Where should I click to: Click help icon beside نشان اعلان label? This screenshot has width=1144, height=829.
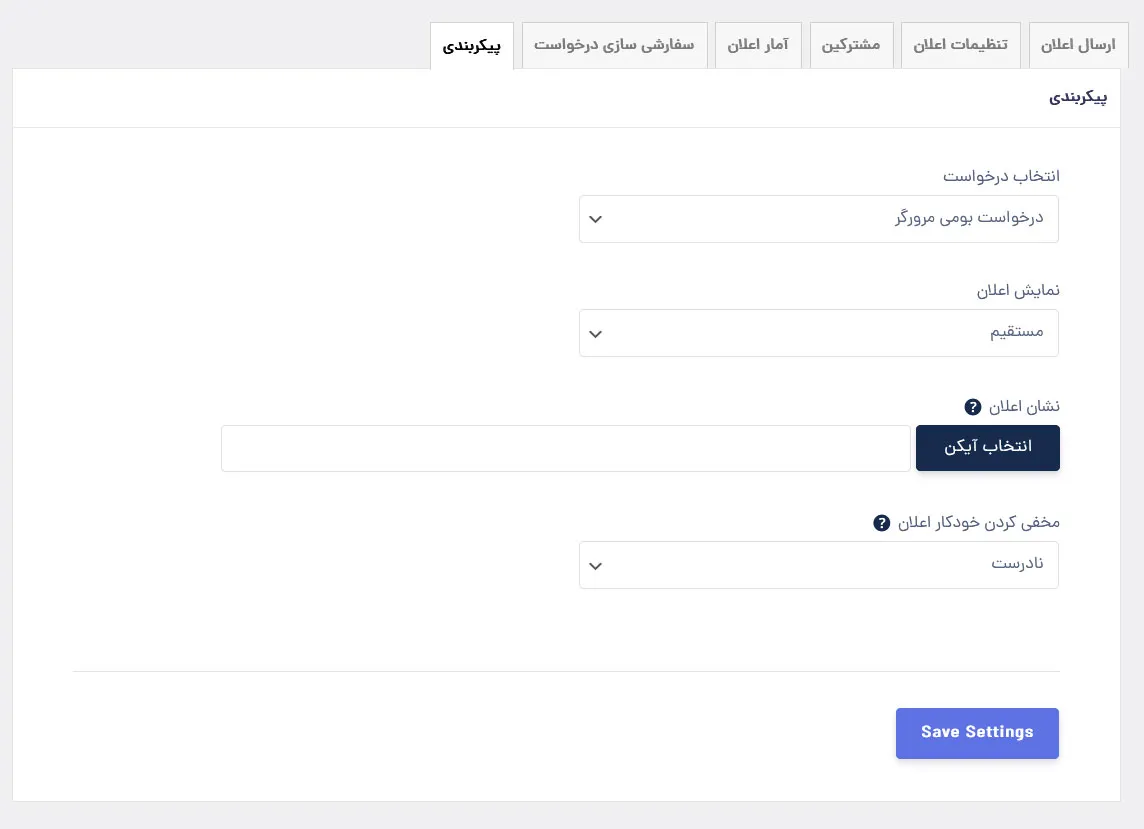click(x=973, y=407)
